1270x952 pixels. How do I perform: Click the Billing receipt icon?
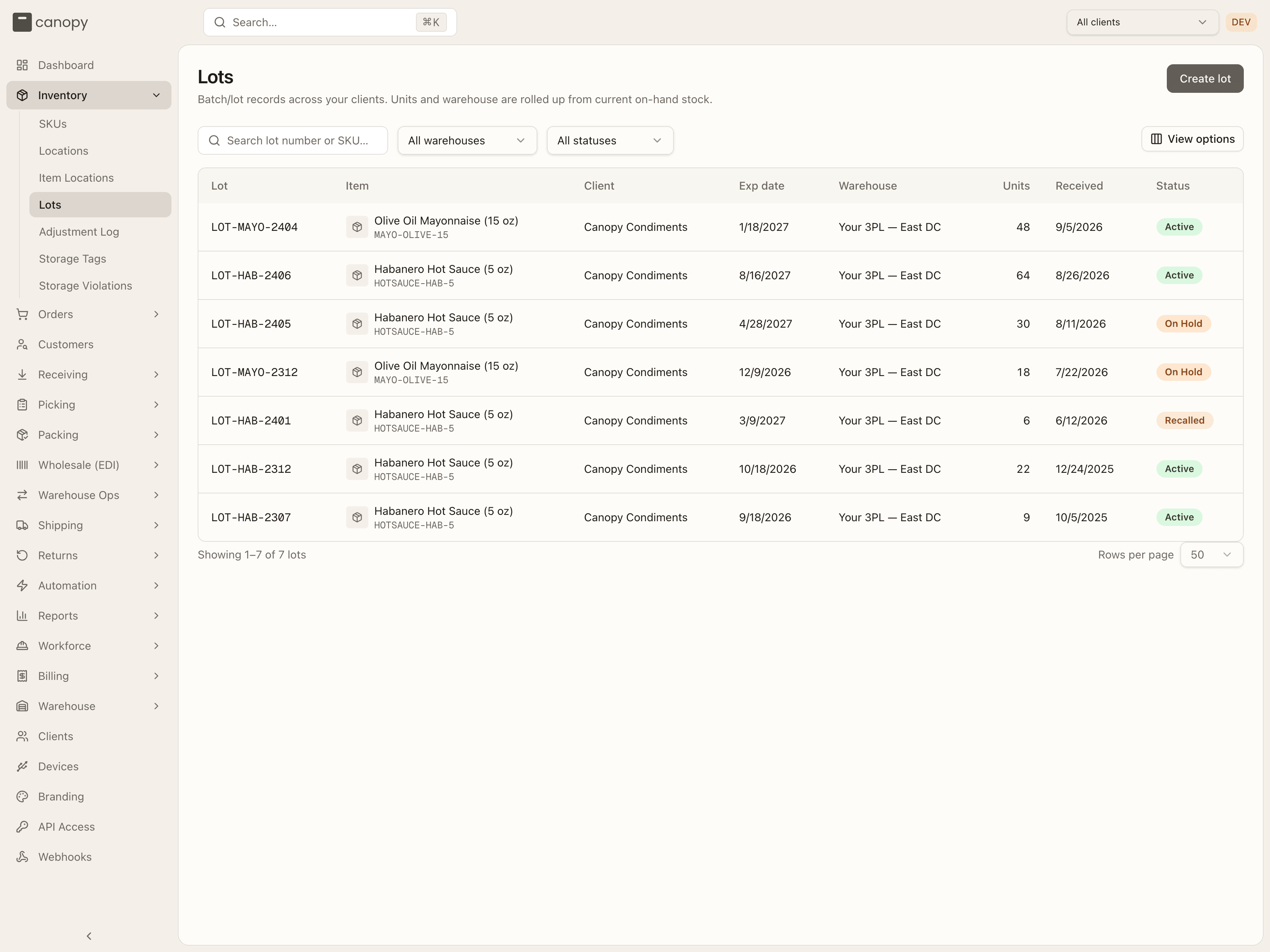tap(22, 676)
